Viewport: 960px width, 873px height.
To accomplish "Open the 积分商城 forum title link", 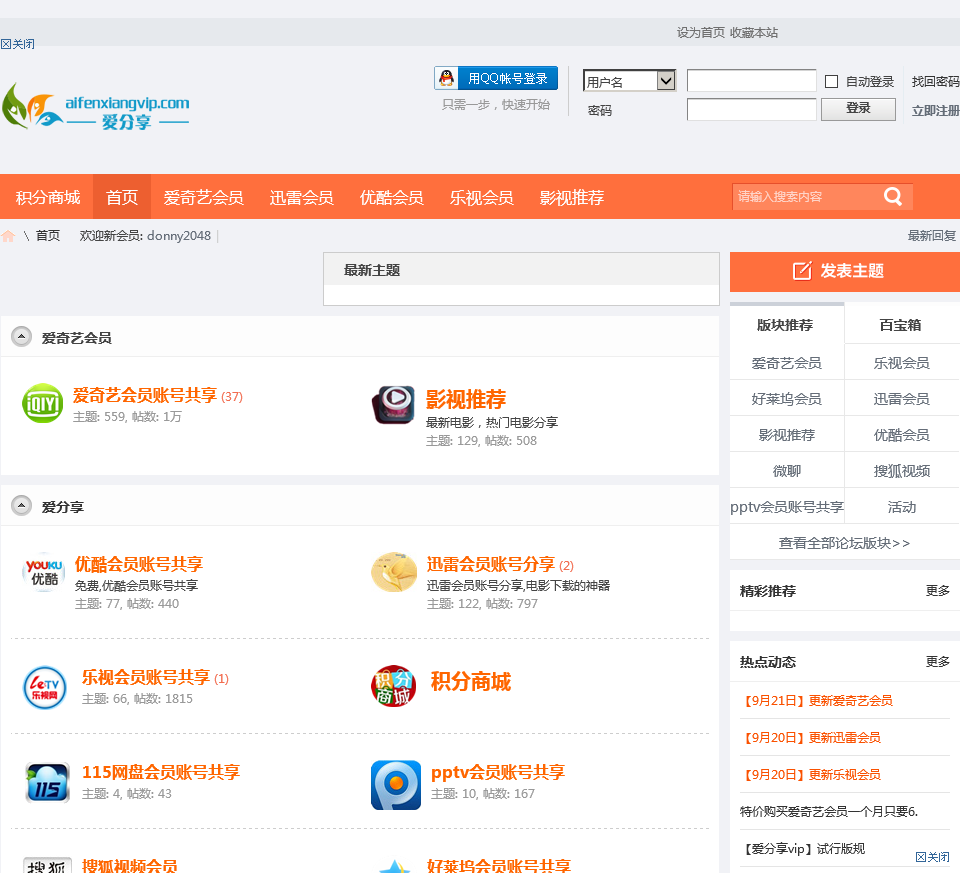I will pyautogui.click(x=471, y=681).
